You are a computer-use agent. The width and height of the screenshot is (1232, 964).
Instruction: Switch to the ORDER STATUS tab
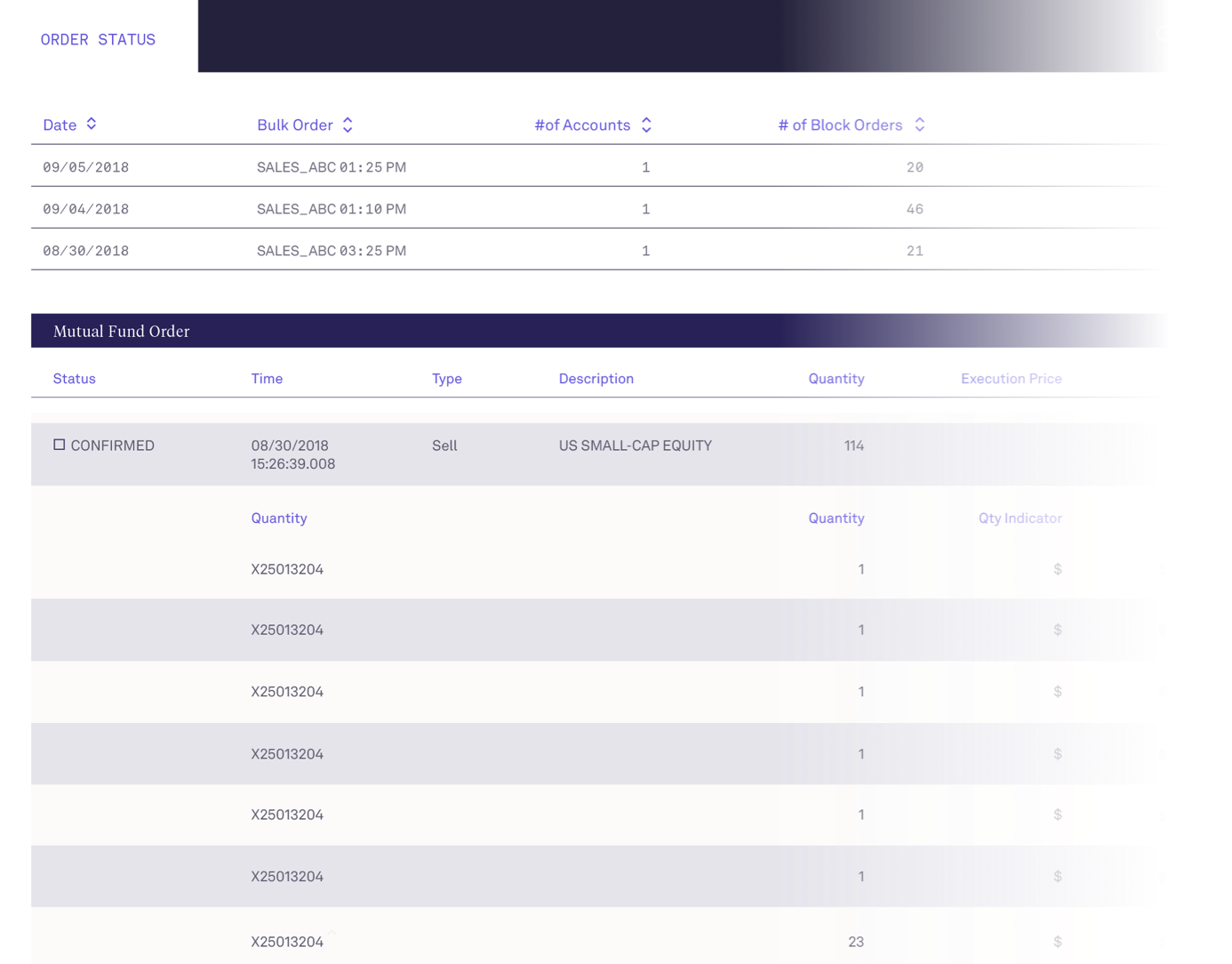pyautogui.click(x=98, y=39)
